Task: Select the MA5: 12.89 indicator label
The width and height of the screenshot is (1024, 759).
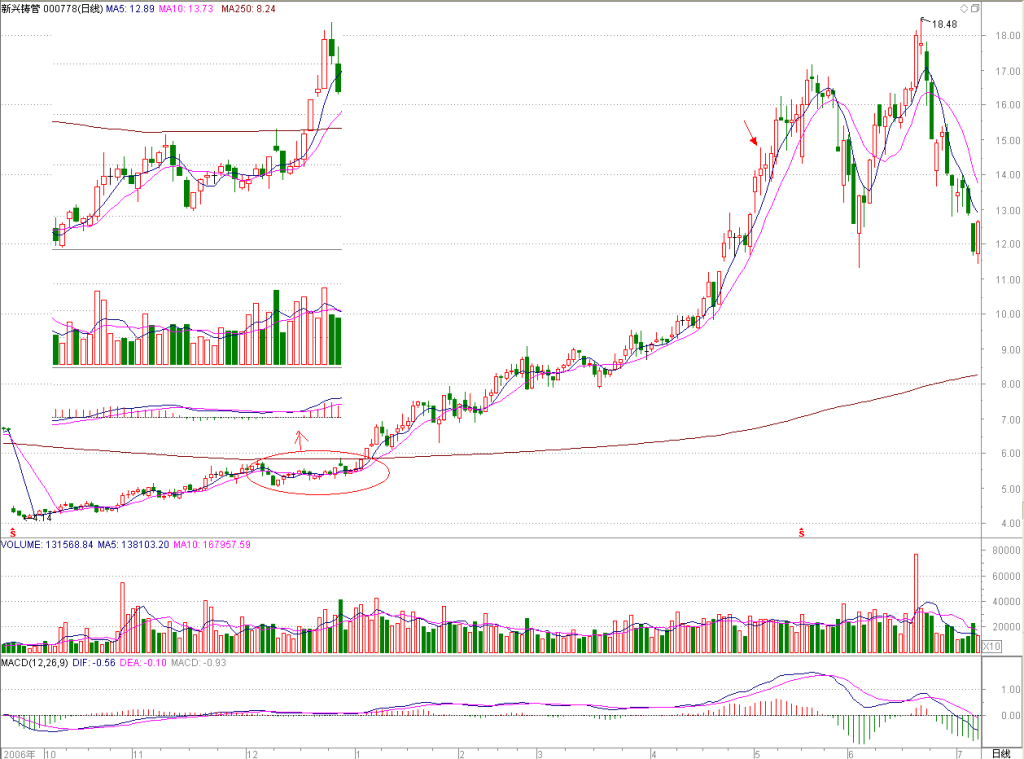Action: [131, 9]
